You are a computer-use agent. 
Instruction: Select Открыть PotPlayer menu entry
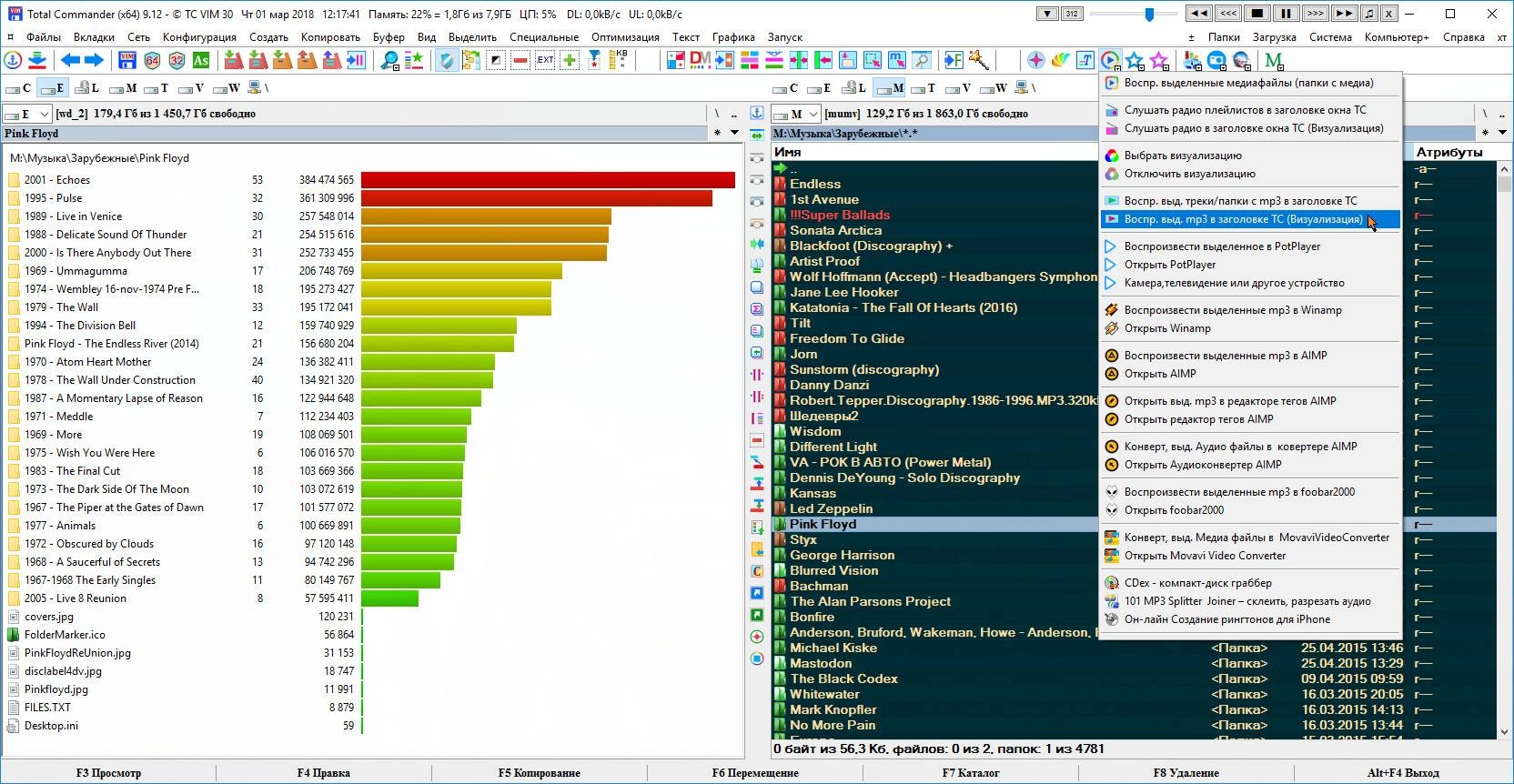[1250, 265]
